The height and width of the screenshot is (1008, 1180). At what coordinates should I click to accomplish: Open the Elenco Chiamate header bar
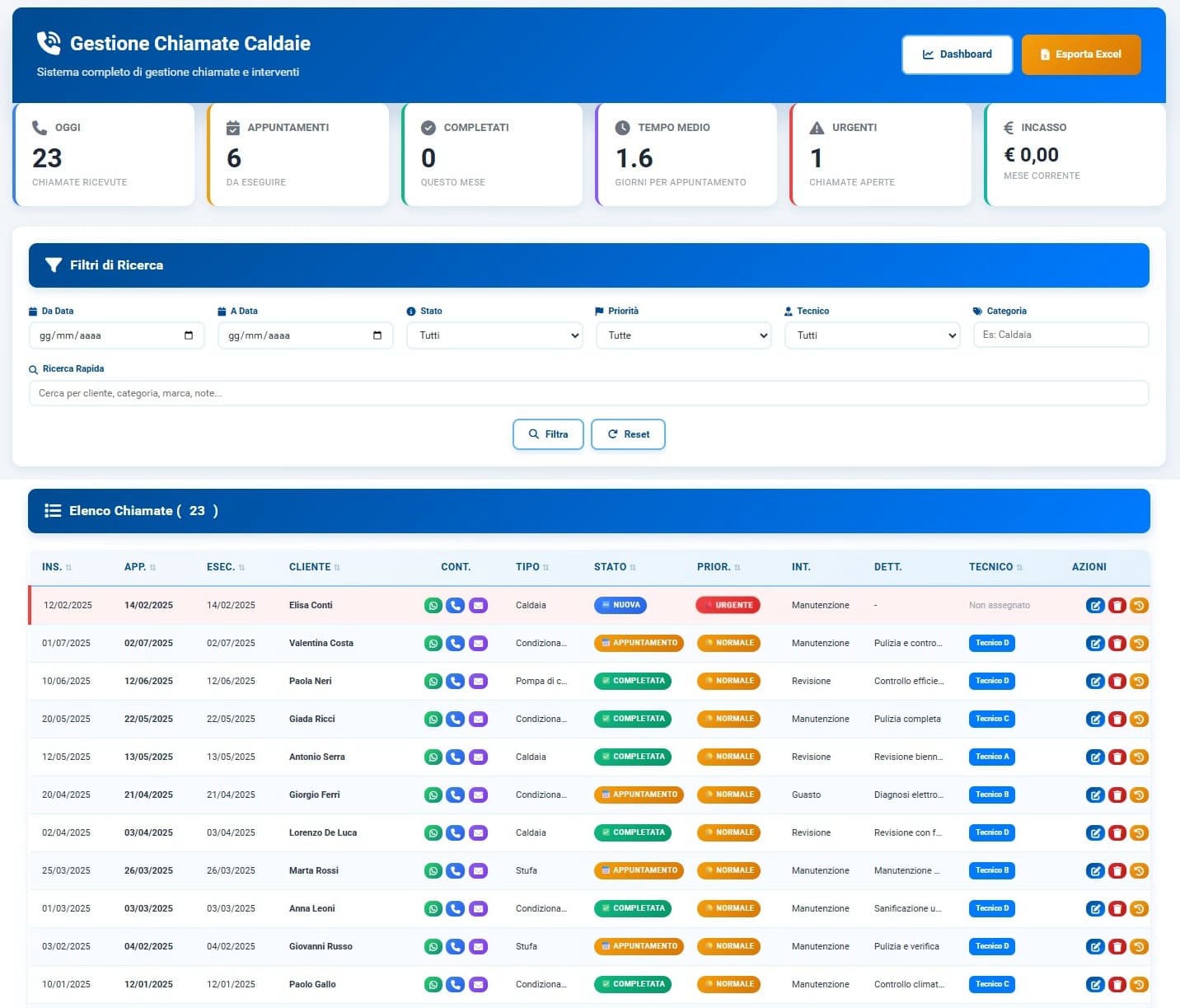pos(140,511)
